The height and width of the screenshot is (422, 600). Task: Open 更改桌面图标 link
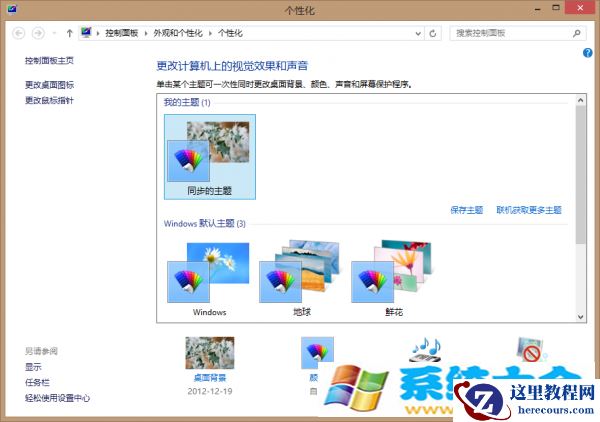coord(49,85)
